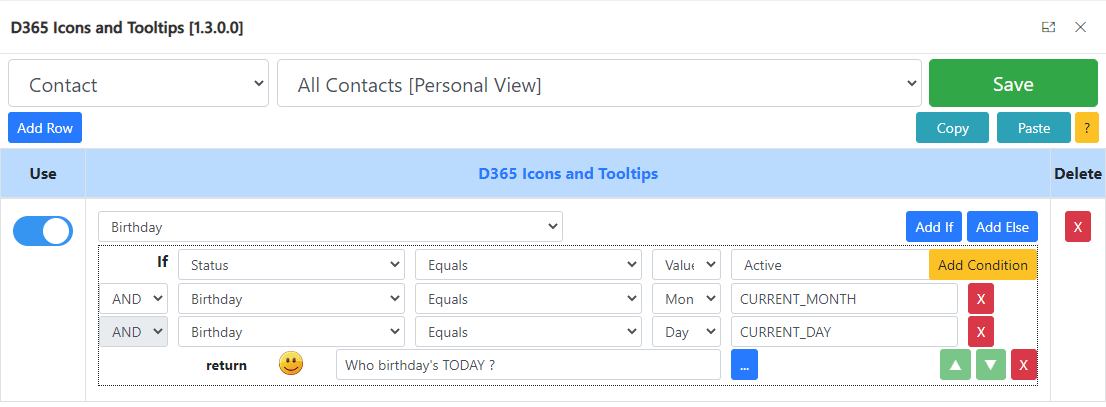Screen dimensions: 1106x407
Task: Click the smiley face emoji icon
Action: click(290, 364)
